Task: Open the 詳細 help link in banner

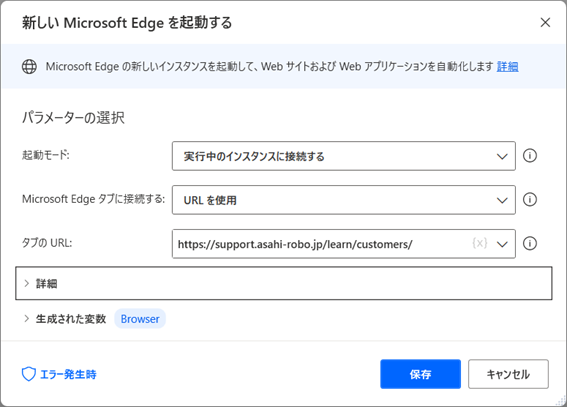Action: (507, 67)
